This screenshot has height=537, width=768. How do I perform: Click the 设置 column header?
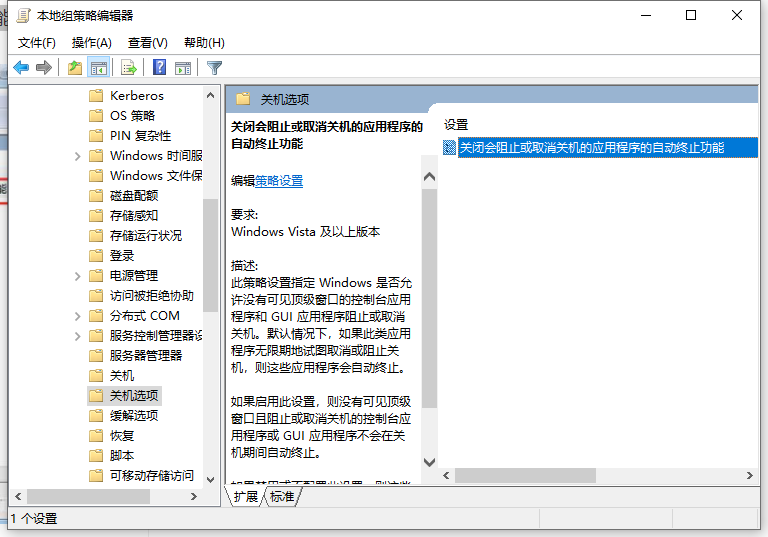[x=456, y=125]
